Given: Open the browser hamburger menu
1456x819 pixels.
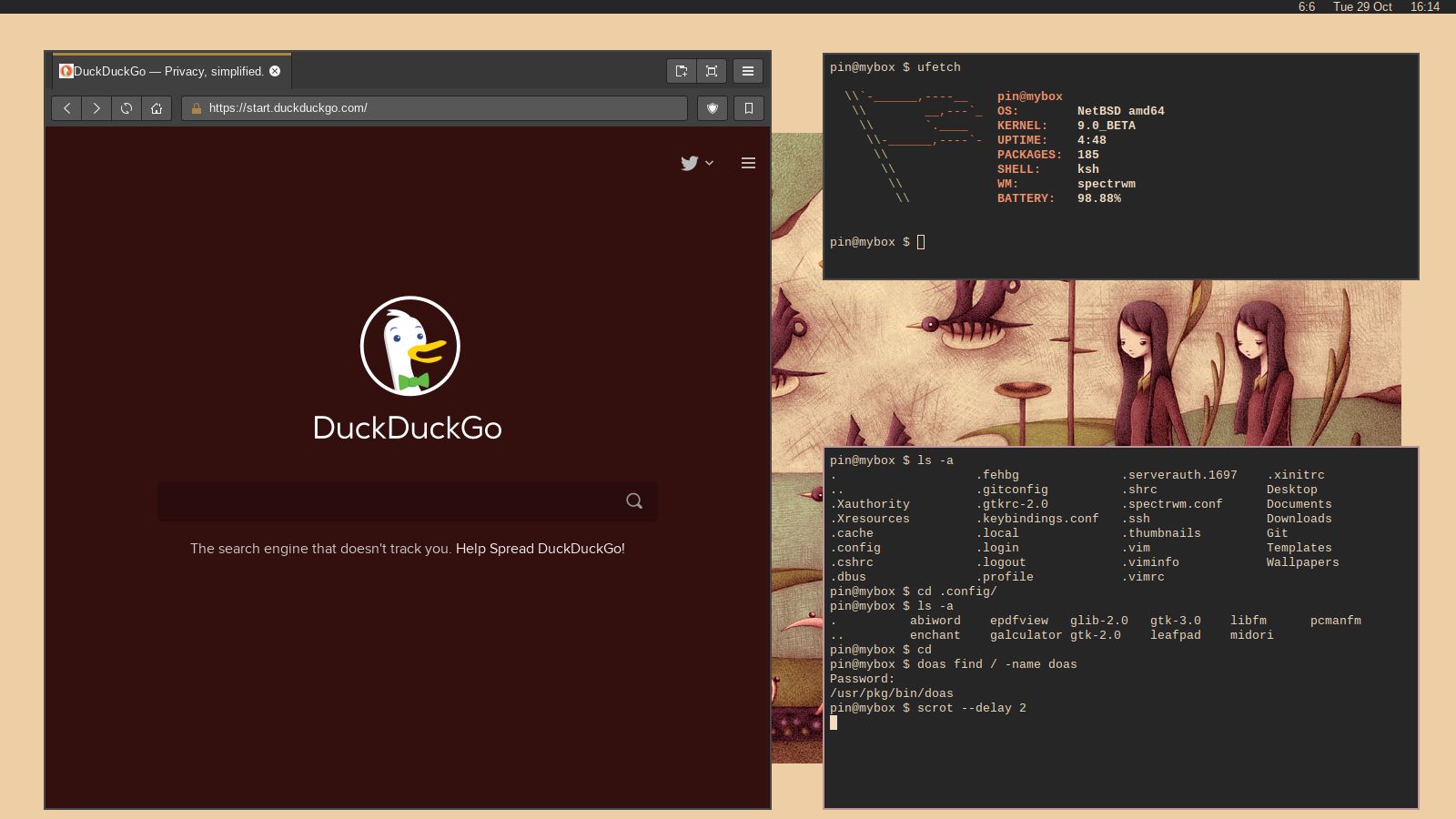Looking at the screenshot, I should [x=748, y=70].
